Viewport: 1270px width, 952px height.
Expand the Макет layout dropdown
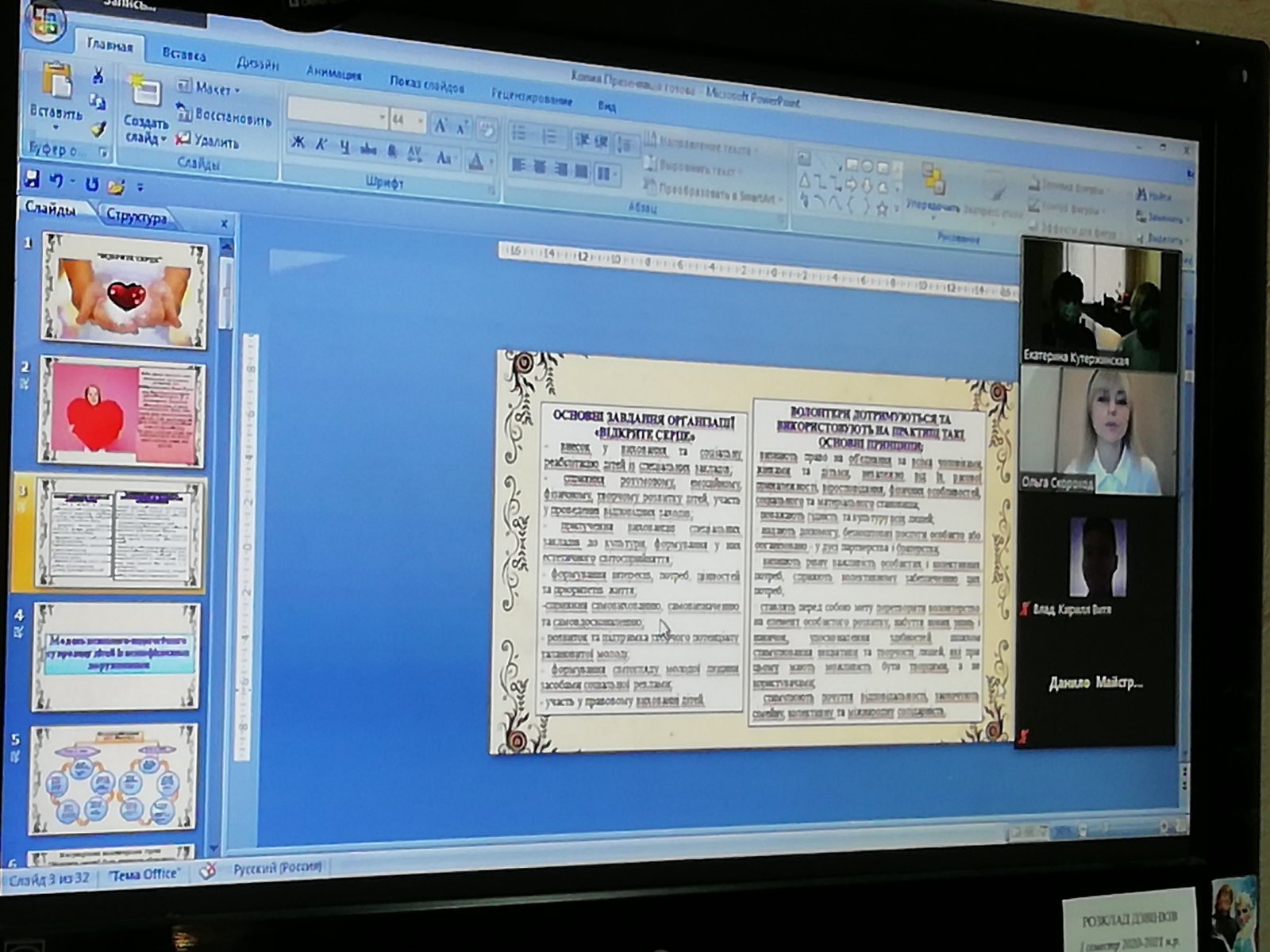[238, 90]
